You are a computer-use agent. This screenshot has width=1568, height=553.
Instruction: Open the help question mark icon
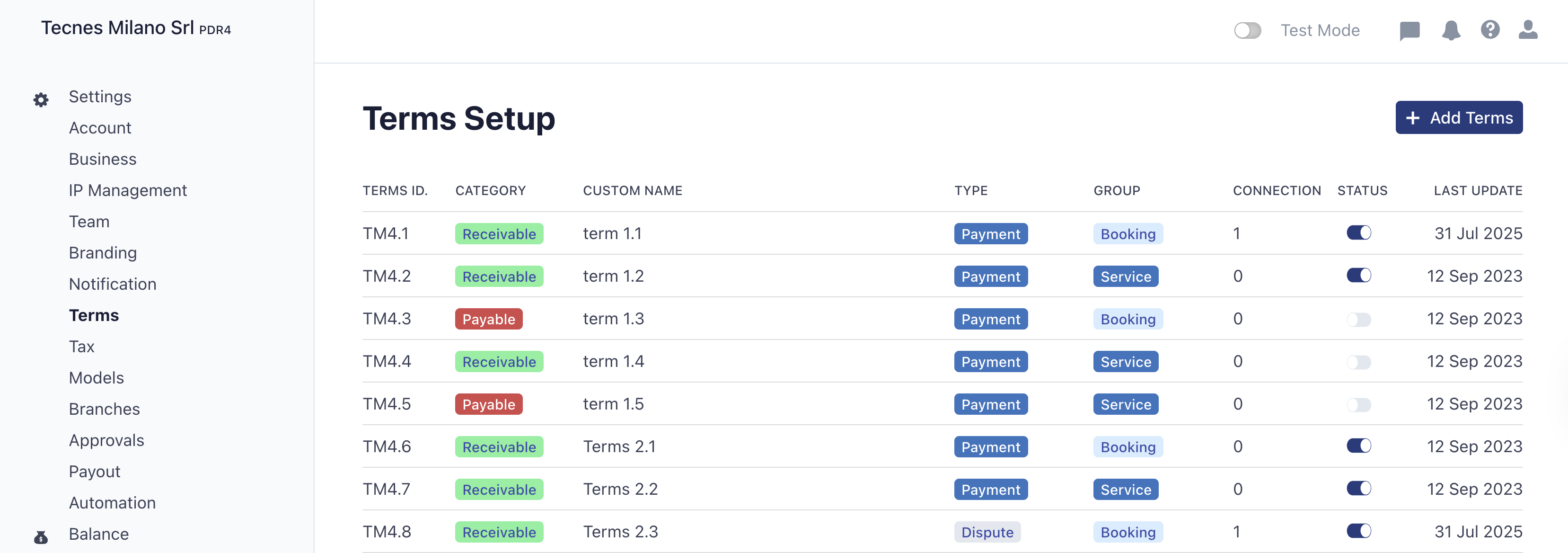tap(1489, 30)
